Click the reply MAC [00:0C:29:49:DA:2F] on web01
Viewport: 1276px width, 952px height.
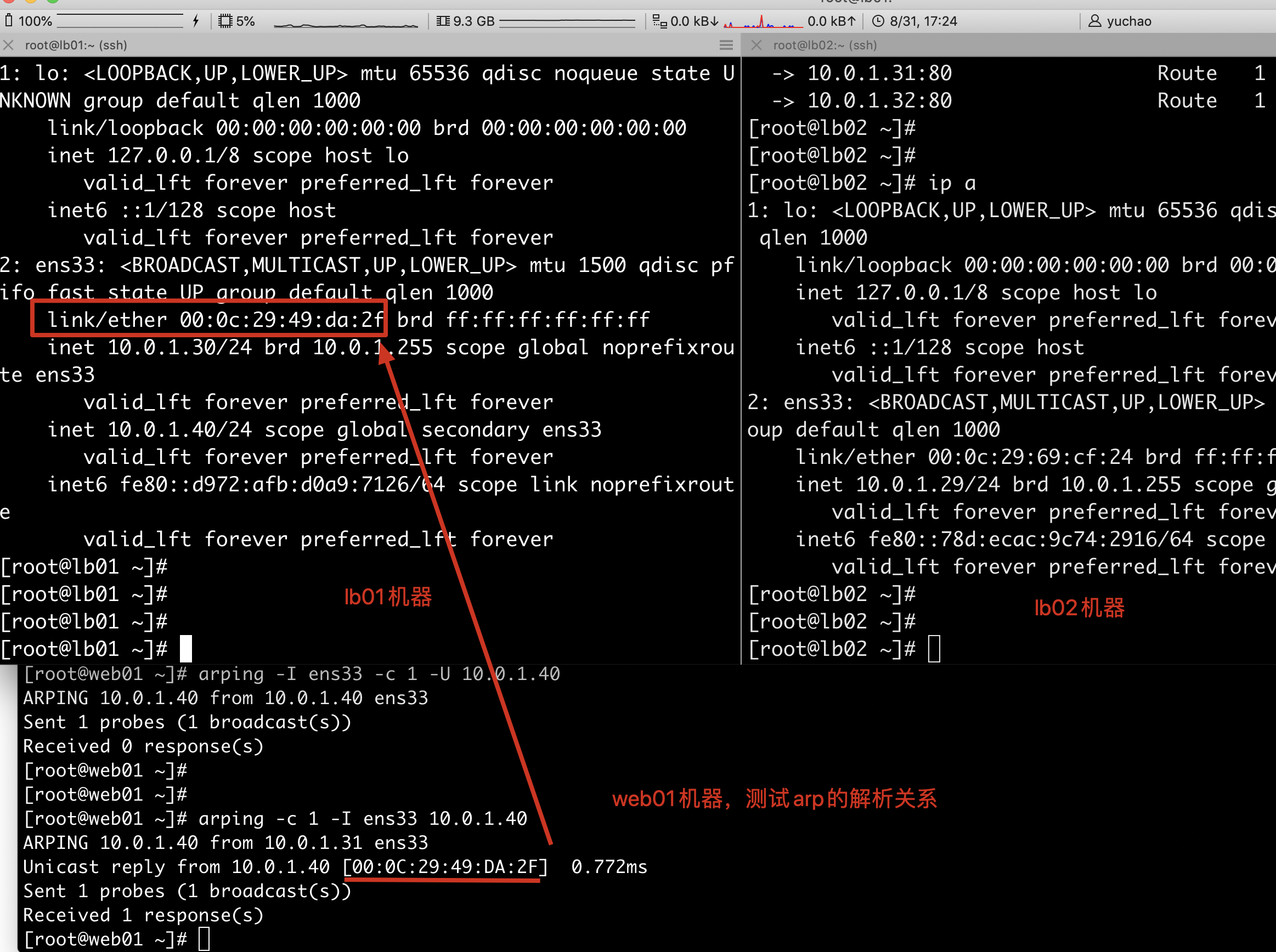click(x=445, y=868)
